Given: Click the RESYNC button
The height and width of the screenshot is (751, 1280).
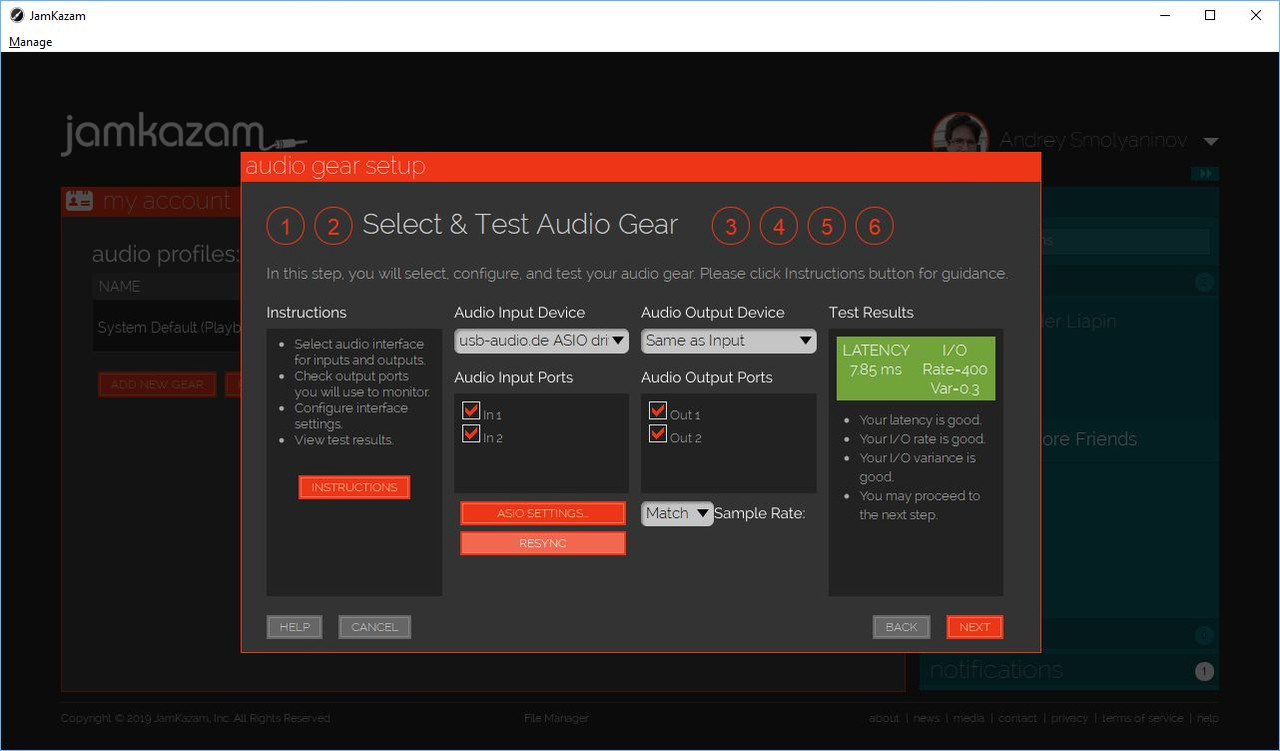Looking at the screenshot, I should tap(542, 543).
